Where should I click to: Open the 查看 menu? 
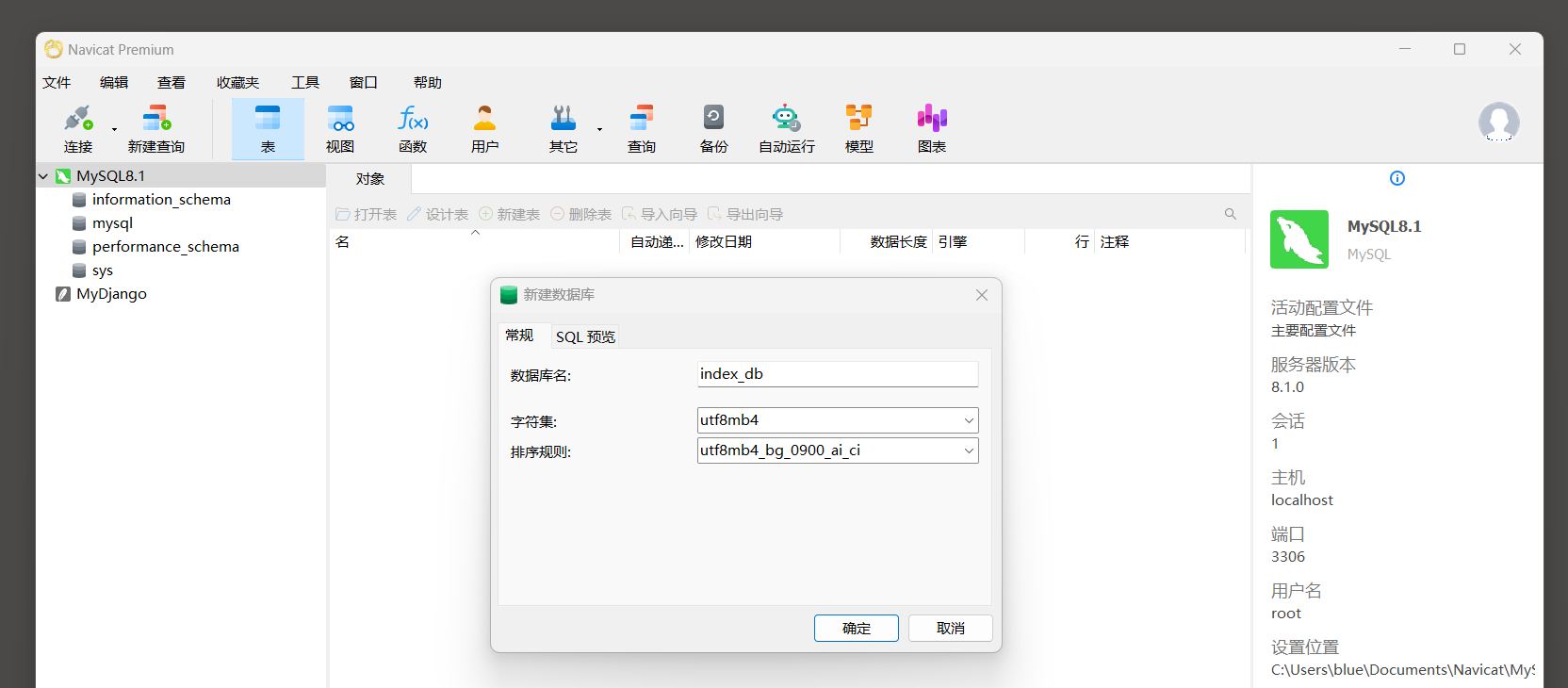171,82
